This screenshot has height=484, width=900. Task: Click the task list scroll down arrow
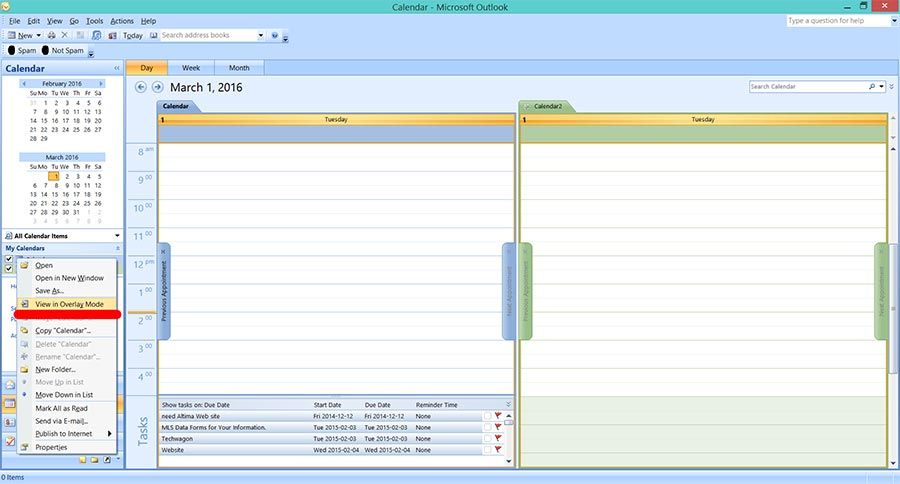coord(509,460)
